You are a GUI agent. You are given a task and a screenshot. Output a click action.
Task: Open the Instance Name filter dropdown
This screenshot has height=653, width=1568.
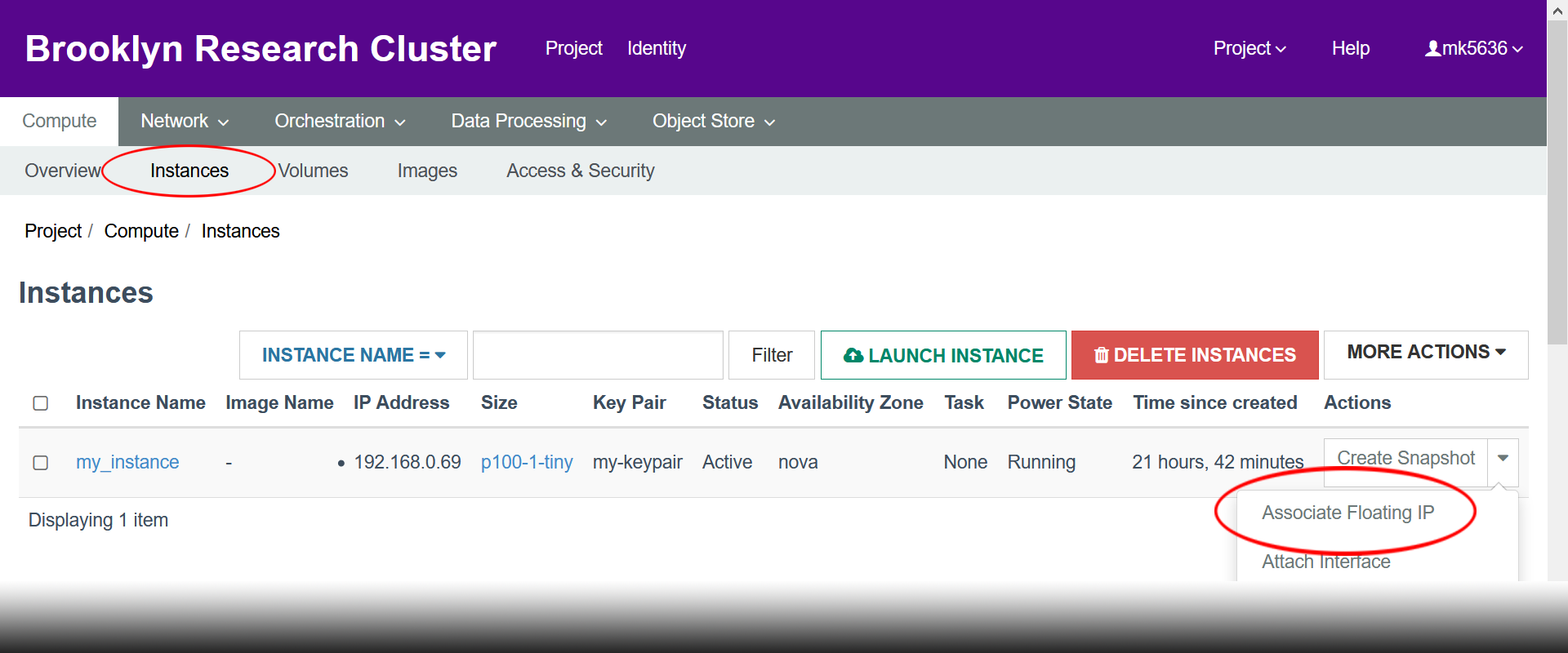[353, 355]
